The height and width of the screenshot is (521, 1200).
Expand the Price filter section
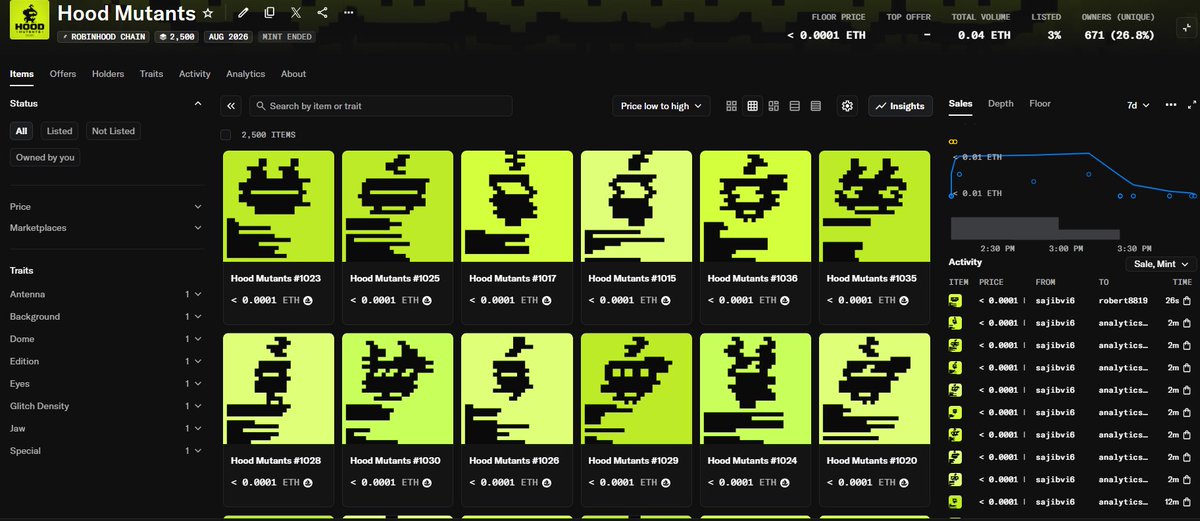[106, 206]
